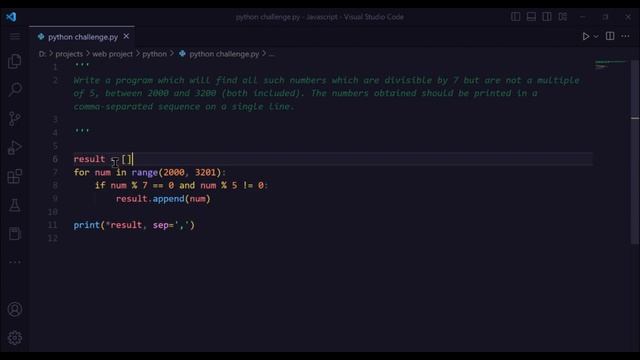Open the Search view in activity bar
Image resolution: width=640 pixels, height=360 pixels.
tap(15, 89)
